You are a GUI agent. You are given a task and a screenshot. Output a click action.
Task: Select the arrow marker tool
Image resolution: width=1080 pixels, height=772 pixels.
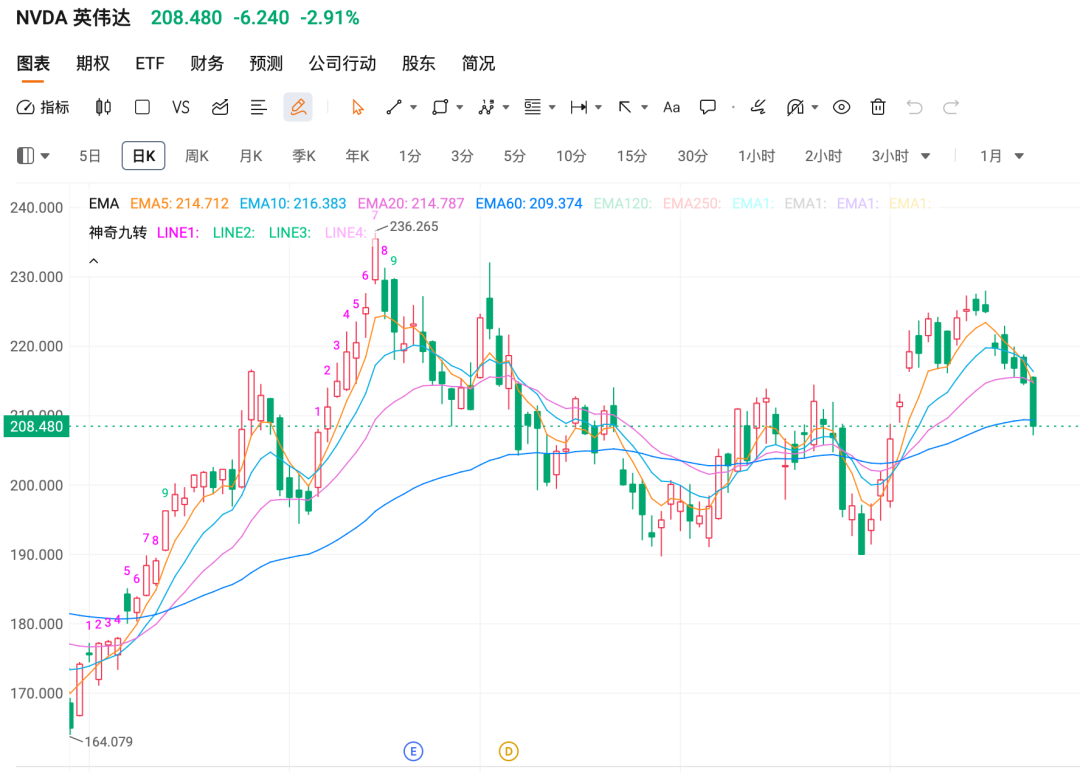pyautogui.click(x=625, y=107)
